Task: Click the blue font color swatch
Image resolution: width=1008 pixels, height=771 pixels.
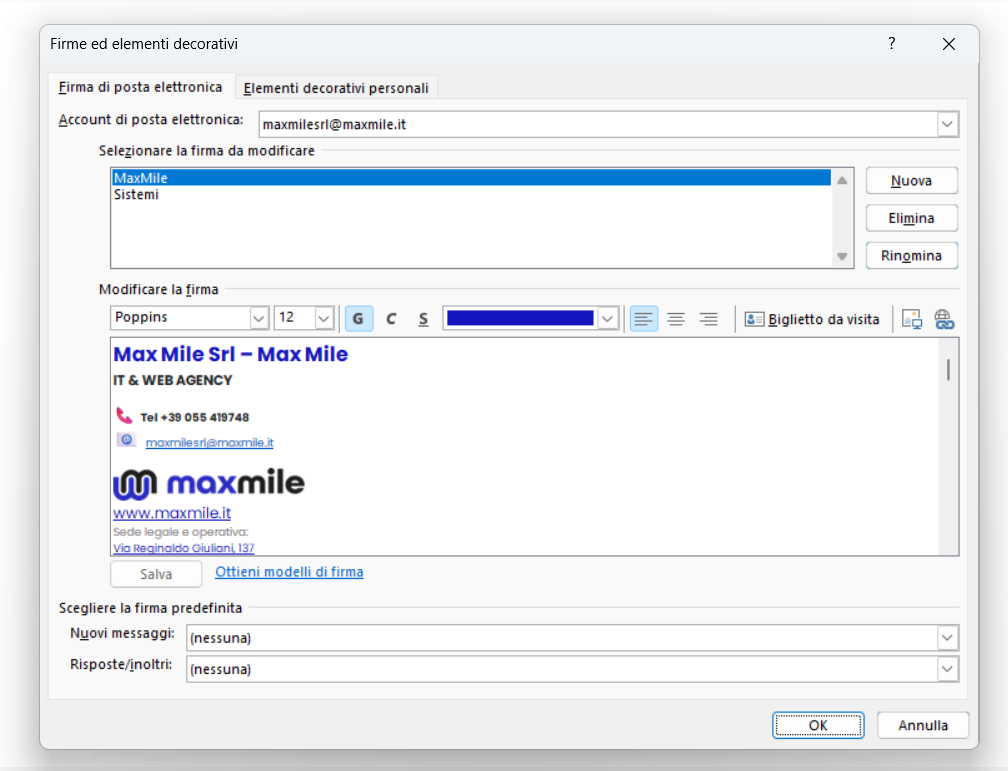Action: click(520, 318)
